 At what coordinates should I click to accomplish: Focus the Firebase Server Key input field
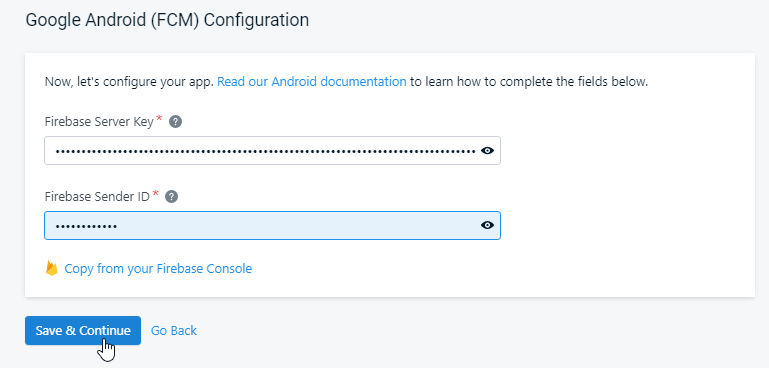[272, 151]
